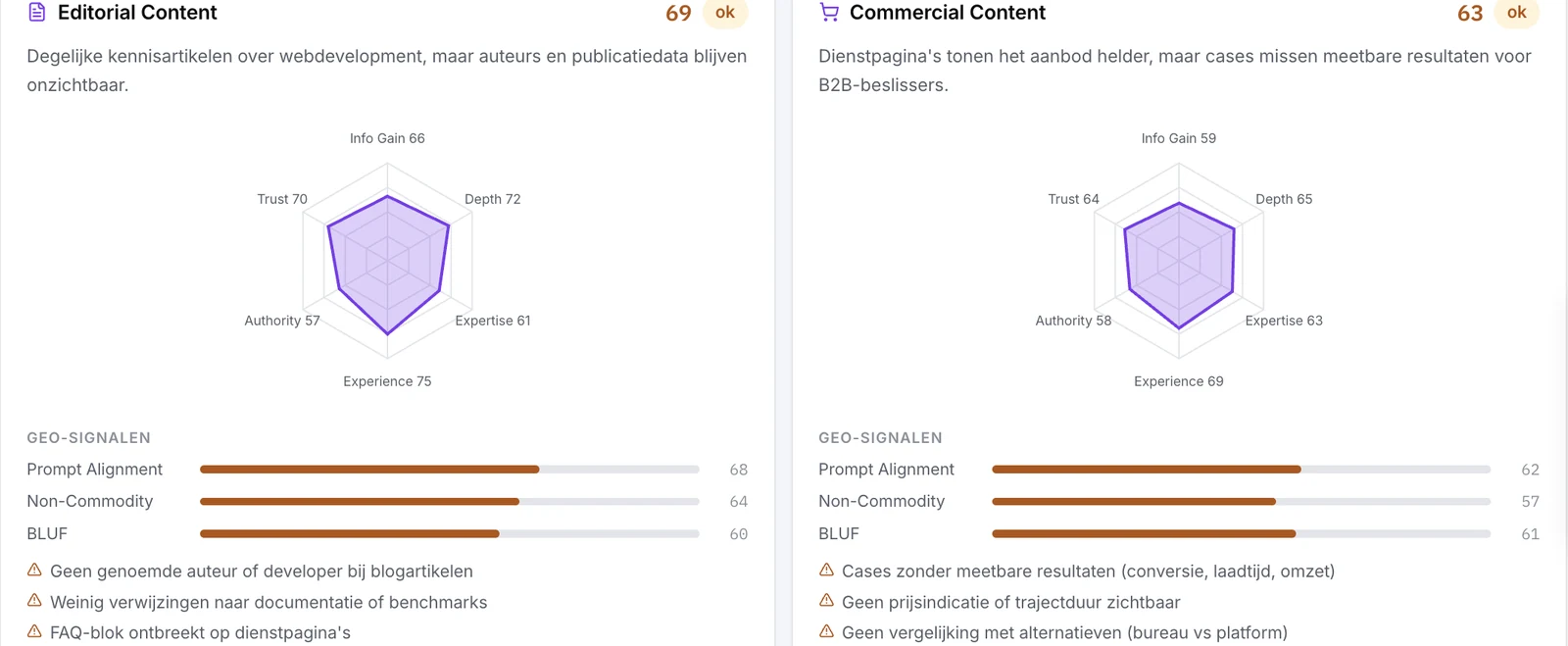Viewport: 1568px width, 646px height.
Task: Click the Editorial Content radar chart
Action: [x=388, y=261]
